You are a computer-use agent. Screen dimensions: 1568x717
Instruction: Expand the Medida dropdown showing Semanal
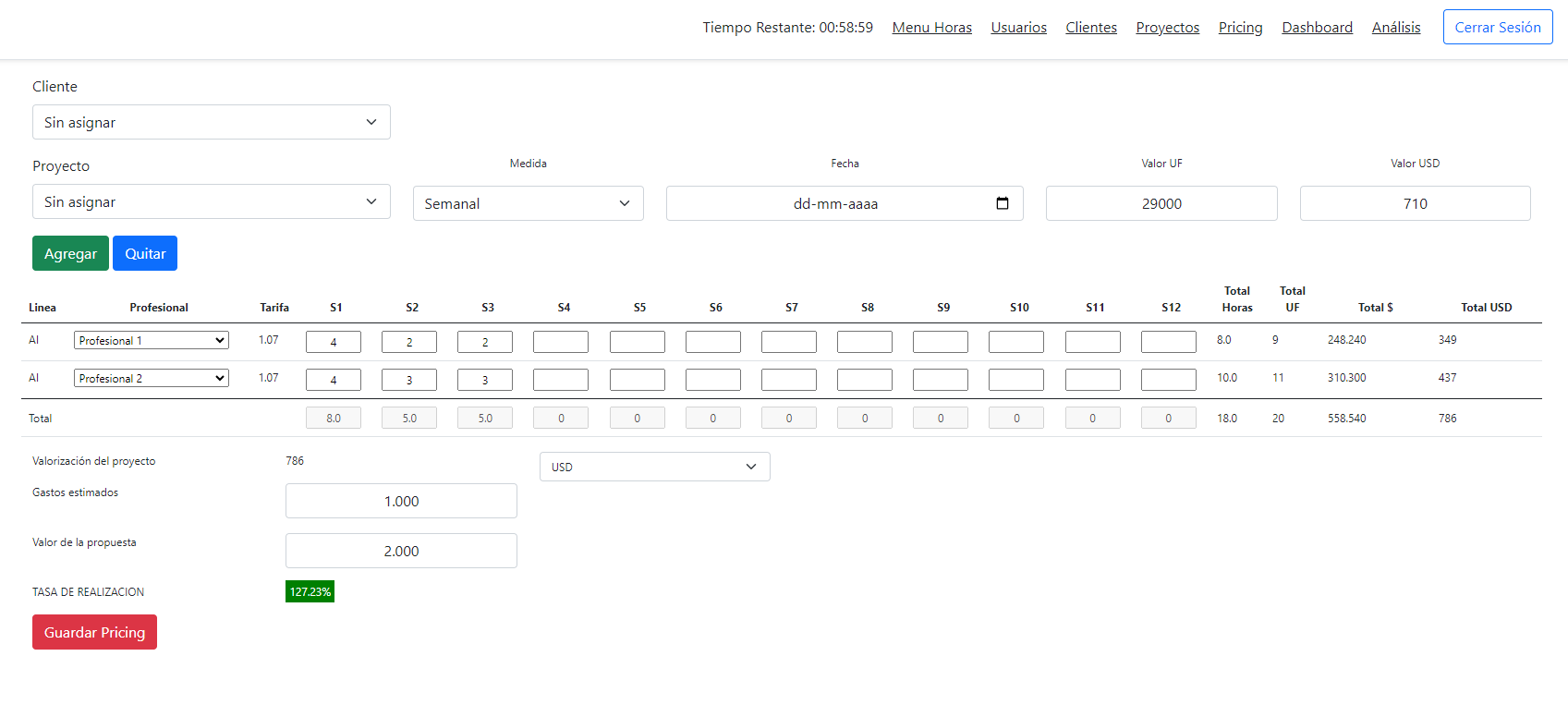tap(529, 203)
